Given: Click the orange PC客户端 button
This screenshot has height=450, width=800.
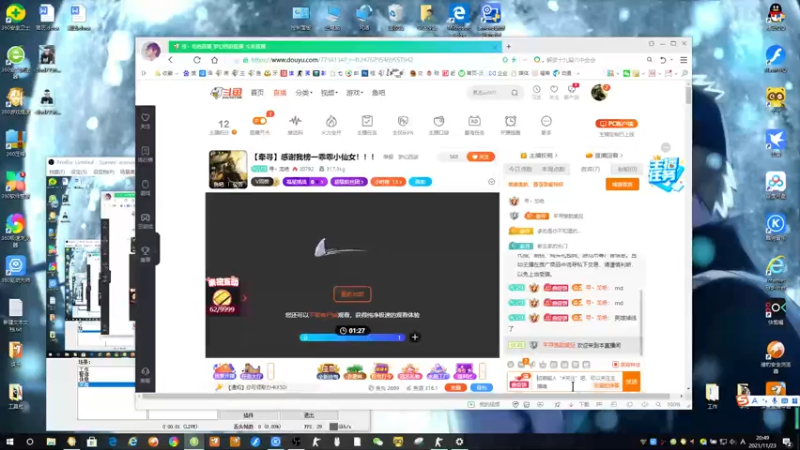Looking at the screenshot, I should (616, 123).
